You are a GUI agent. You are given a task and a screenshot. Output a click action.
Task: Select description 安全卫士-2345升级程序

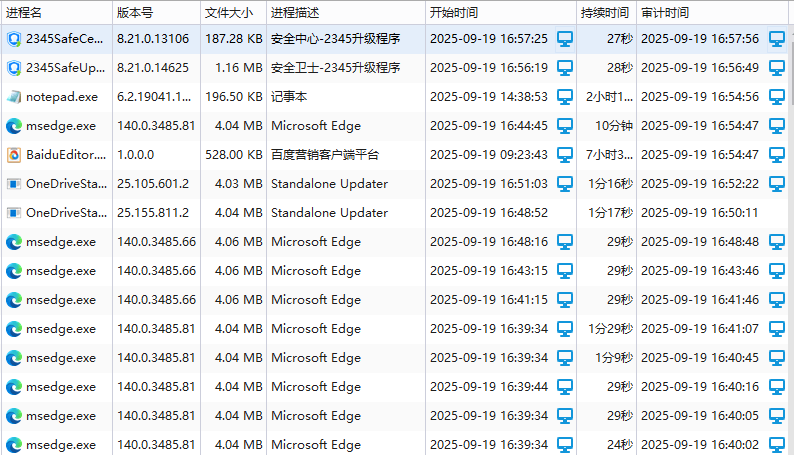coord(336,68)
